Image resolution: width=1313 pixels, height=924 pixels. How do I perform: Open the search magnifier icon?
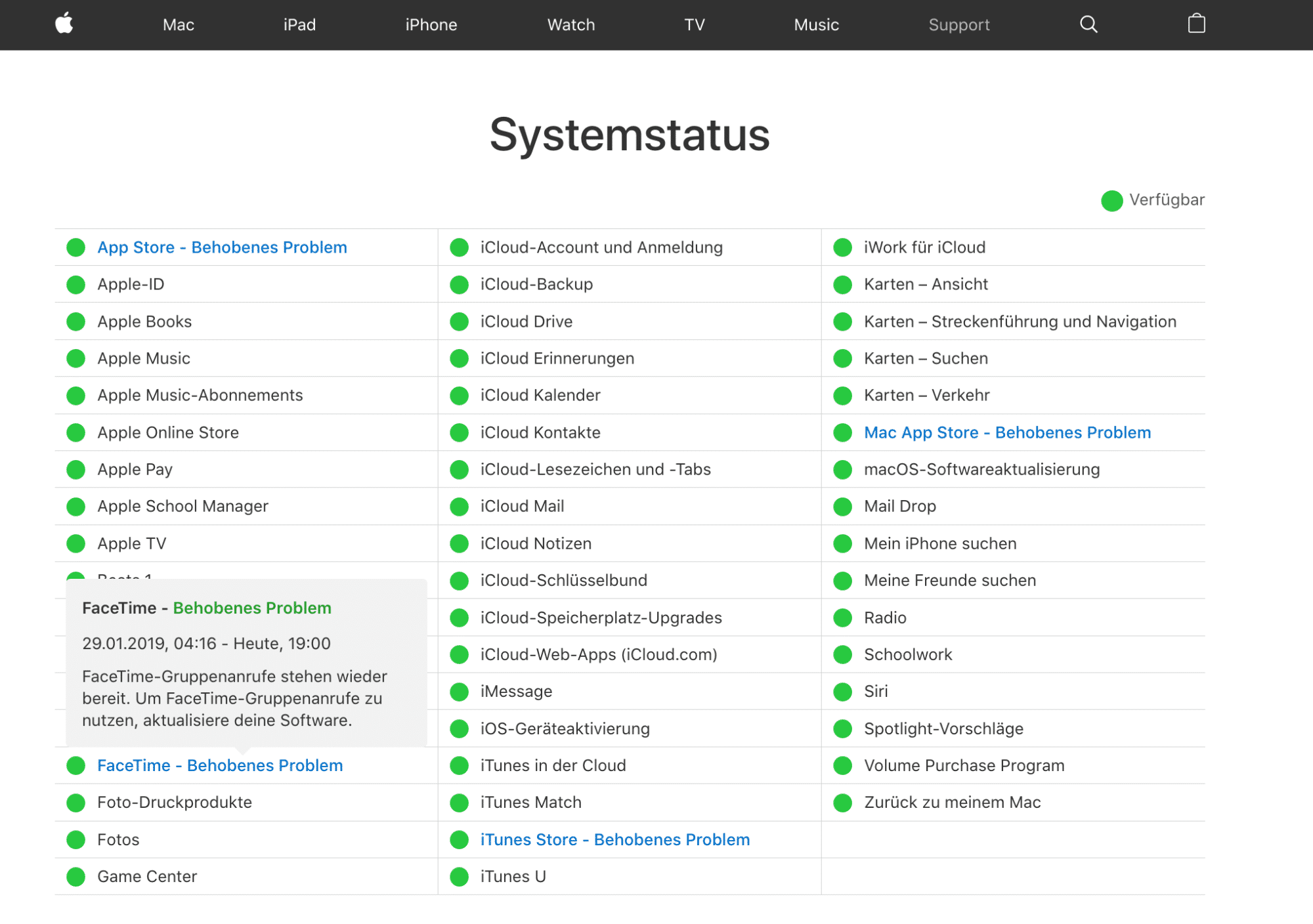1088,24
